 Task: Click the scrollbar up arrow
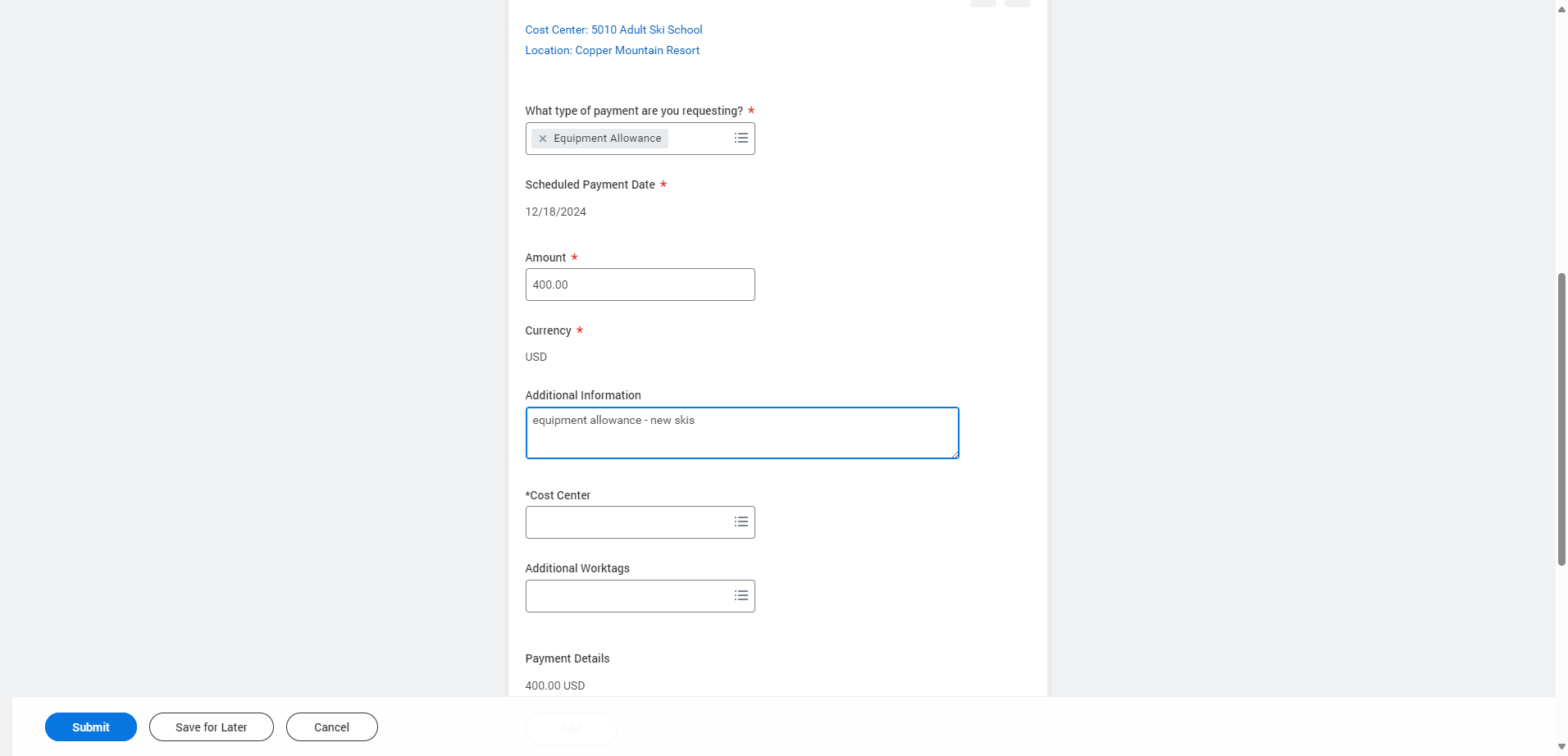pos(1561,8)
